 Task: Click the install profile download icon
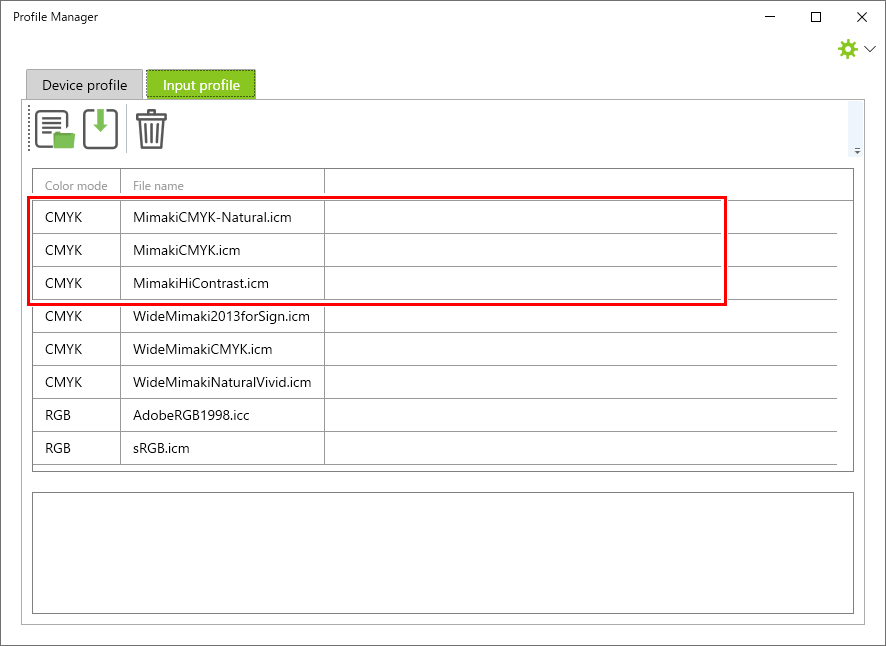coord(100,129)
